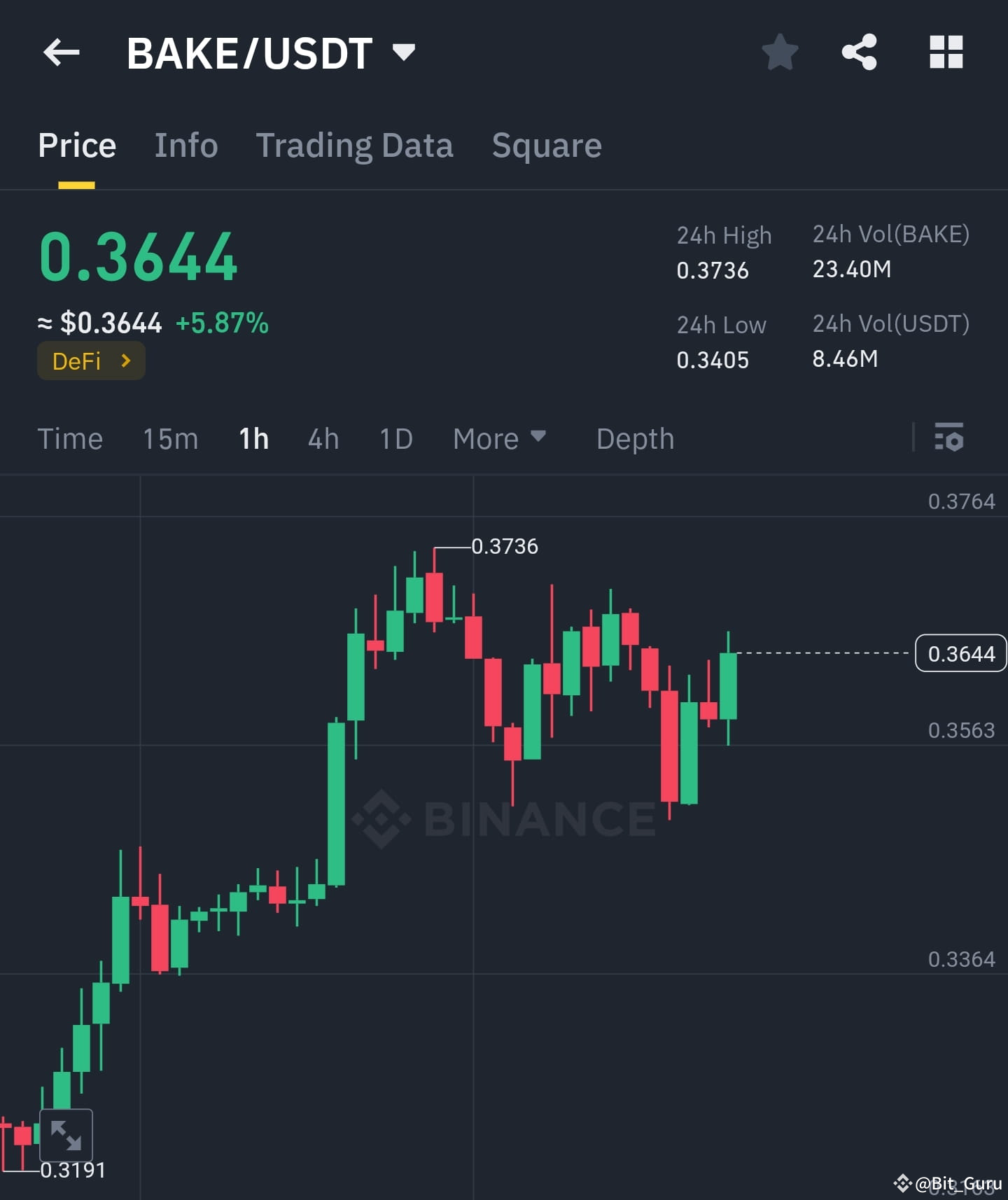
Task: Select the Depth chart view
Action: [x=634, y=438]
